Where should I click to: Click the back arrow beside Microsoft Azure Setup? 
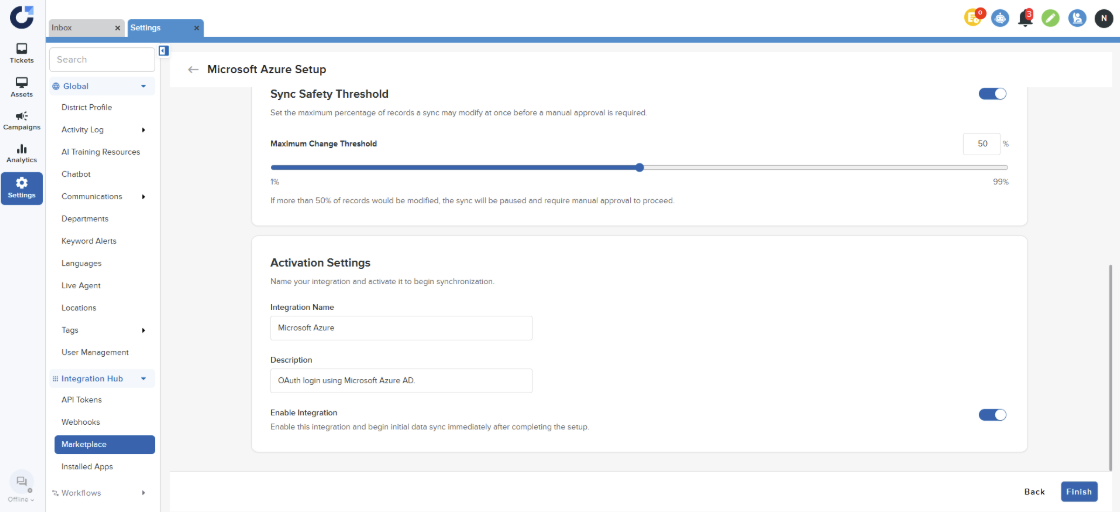[x=193, y=70]
